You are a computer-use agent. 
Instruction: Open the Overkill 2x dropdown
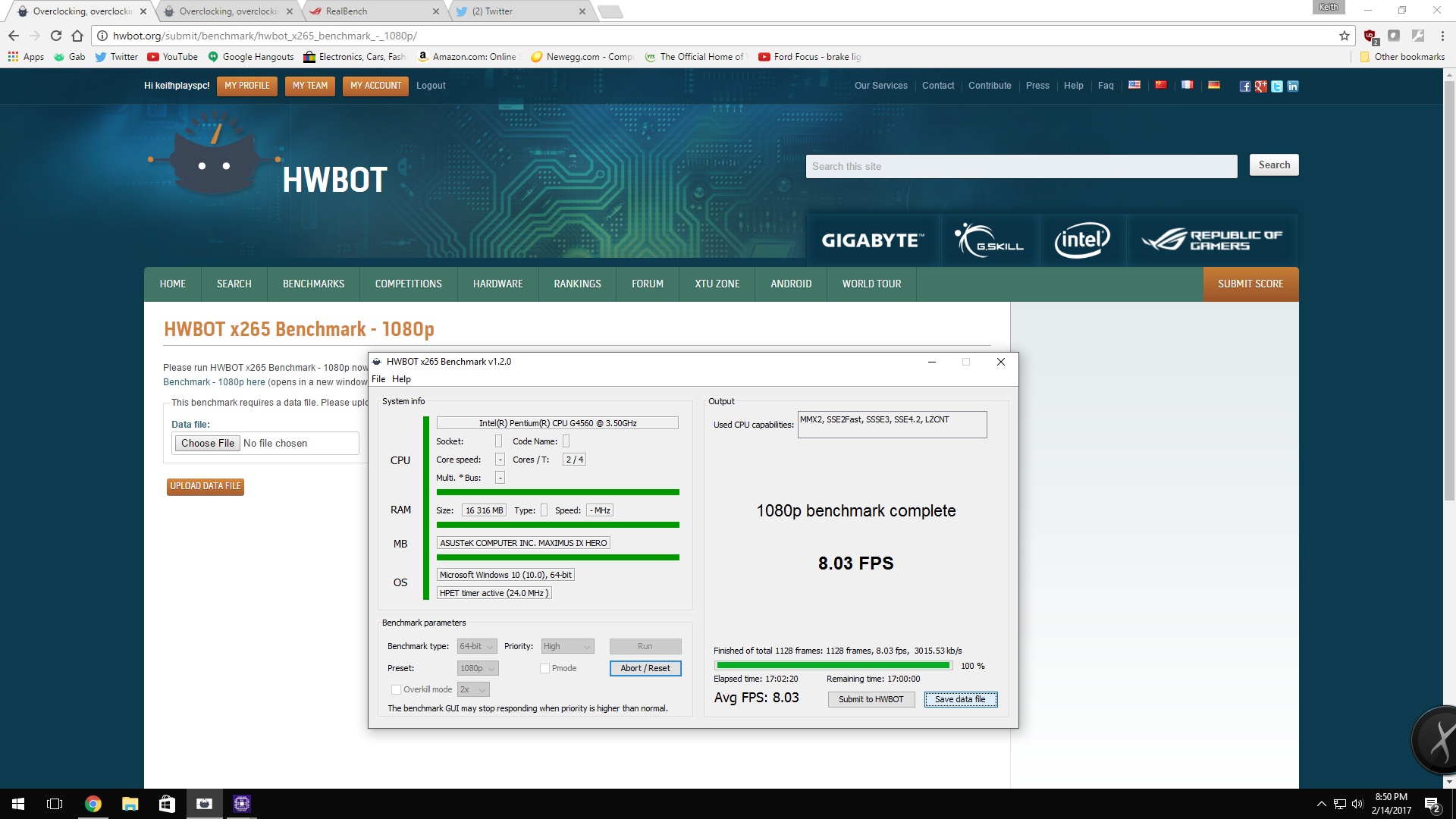coord(473,689)
